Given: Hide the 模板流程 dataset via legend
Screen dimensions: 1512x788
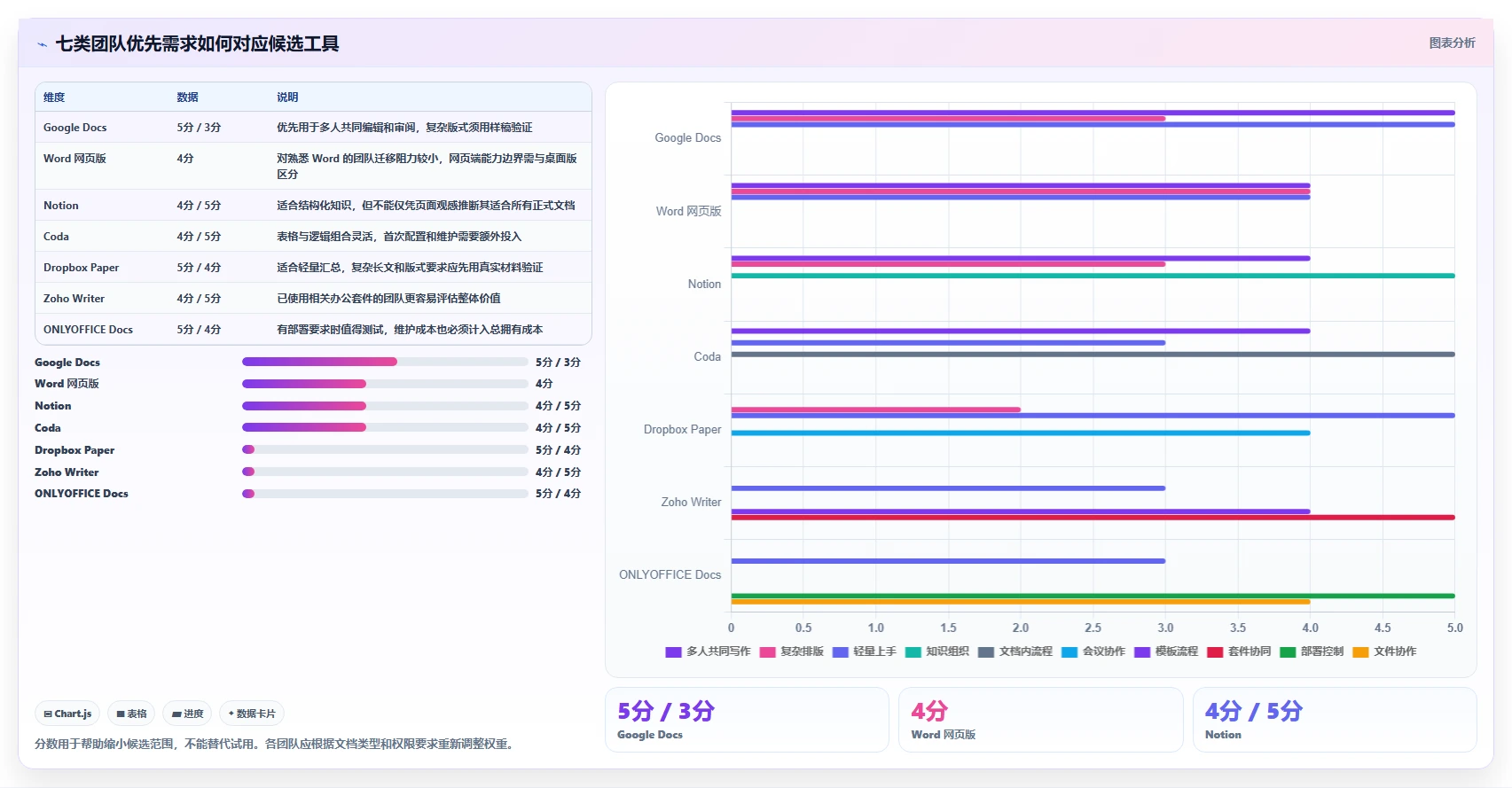Looking at the screenshot, I should (1165, 651).
